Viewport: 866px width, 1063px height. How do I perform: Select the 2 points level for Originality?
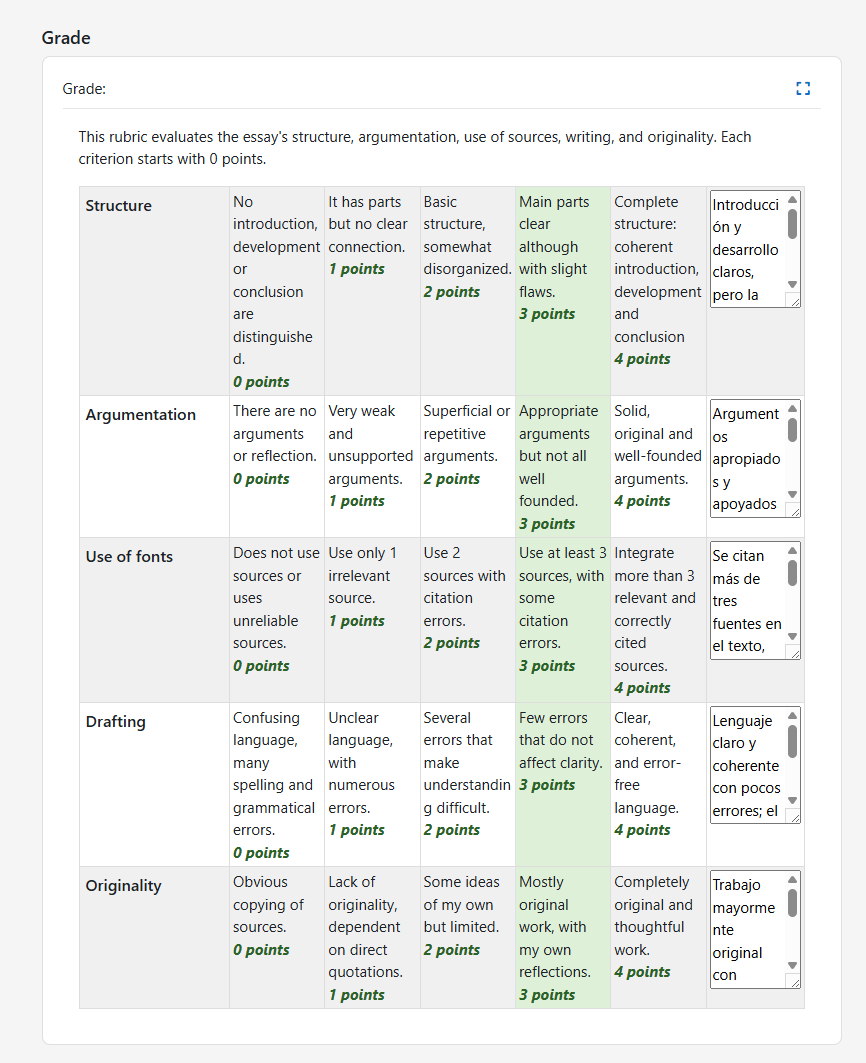(x=465, y=936)
